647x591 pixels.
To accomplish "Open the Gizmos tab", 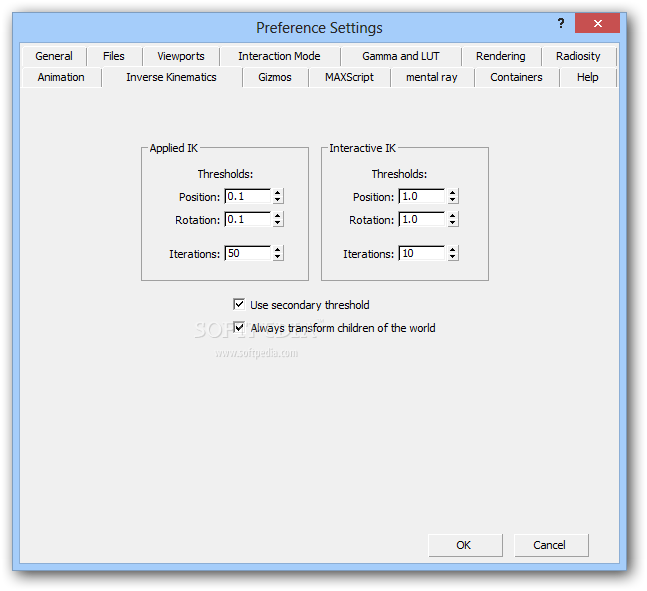I will [275, 77].
